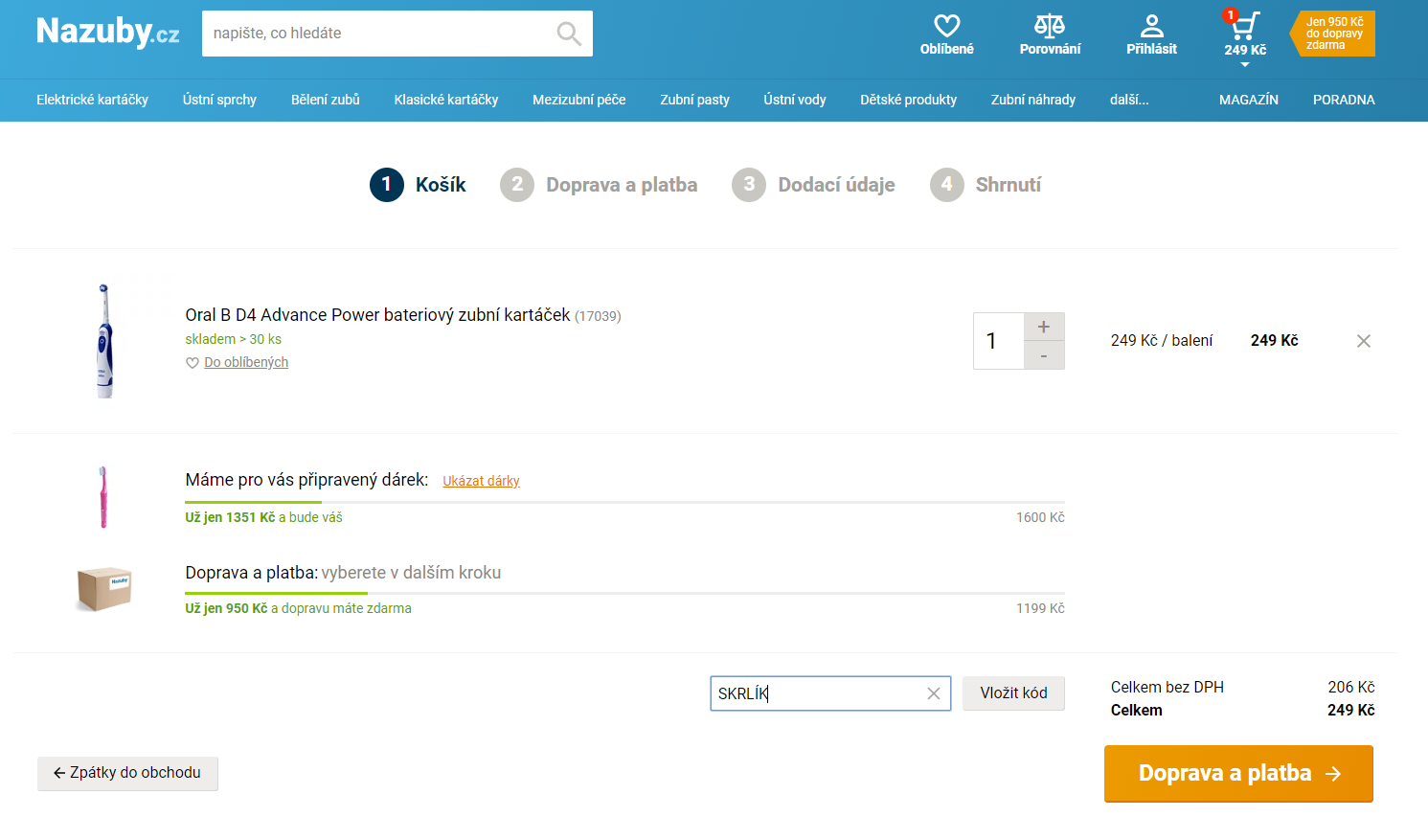Decrease quantity with minus button
Viewport: 1428px width, 840px height.
coord(1044,355)
